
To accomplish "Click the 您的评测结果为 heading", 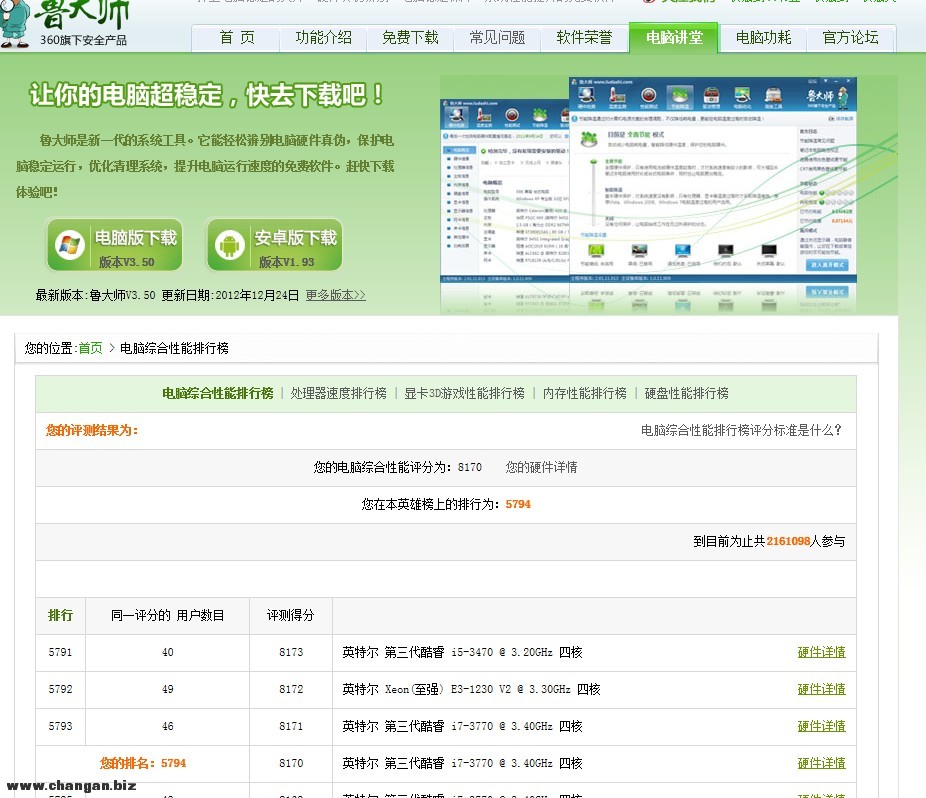I will 92,431.
